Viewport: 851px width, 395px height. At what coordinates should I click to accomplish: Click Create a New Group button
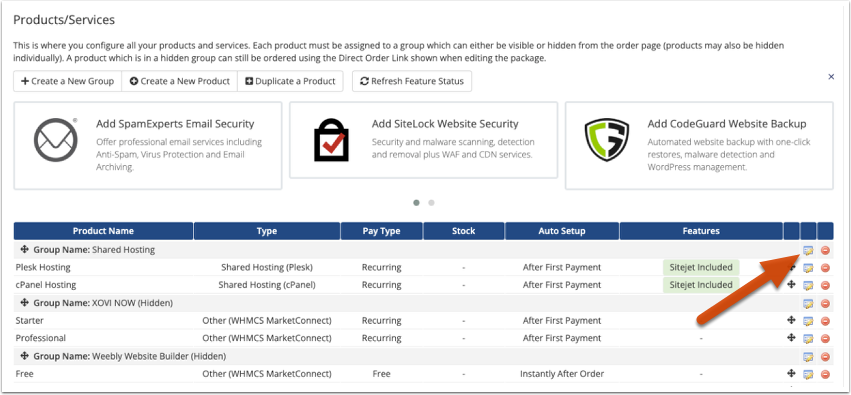click(67, 81)
